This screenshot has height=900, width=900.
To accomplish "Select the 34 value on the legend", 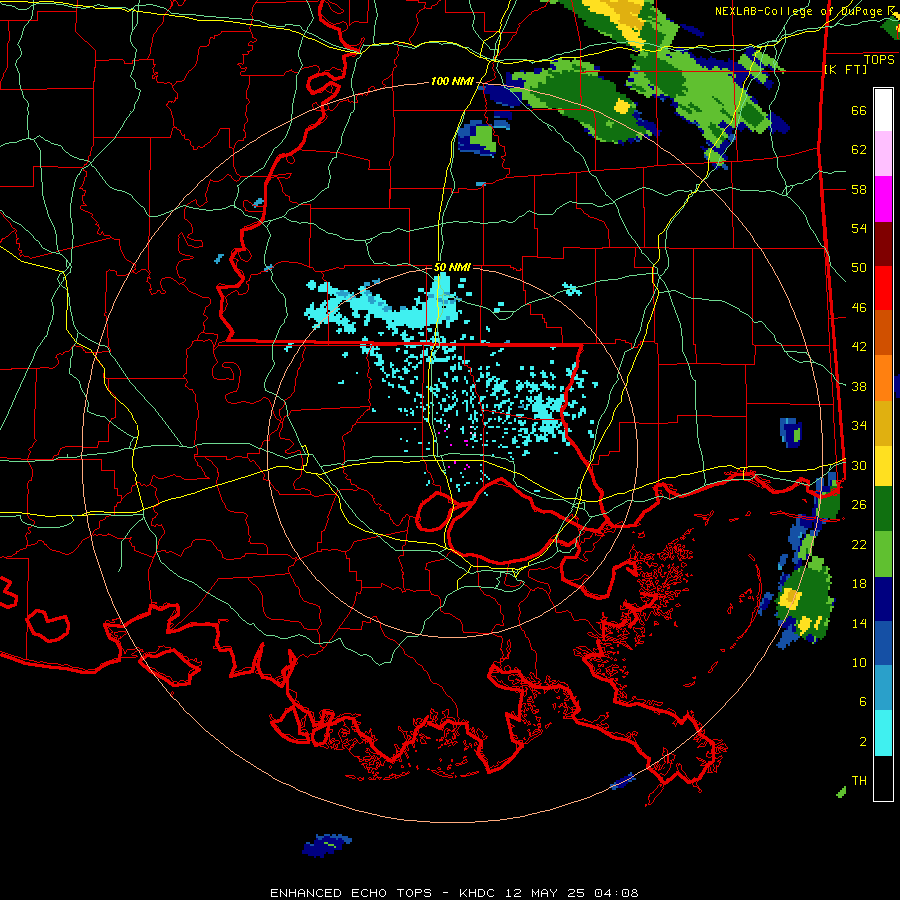I will pos(859,426).
